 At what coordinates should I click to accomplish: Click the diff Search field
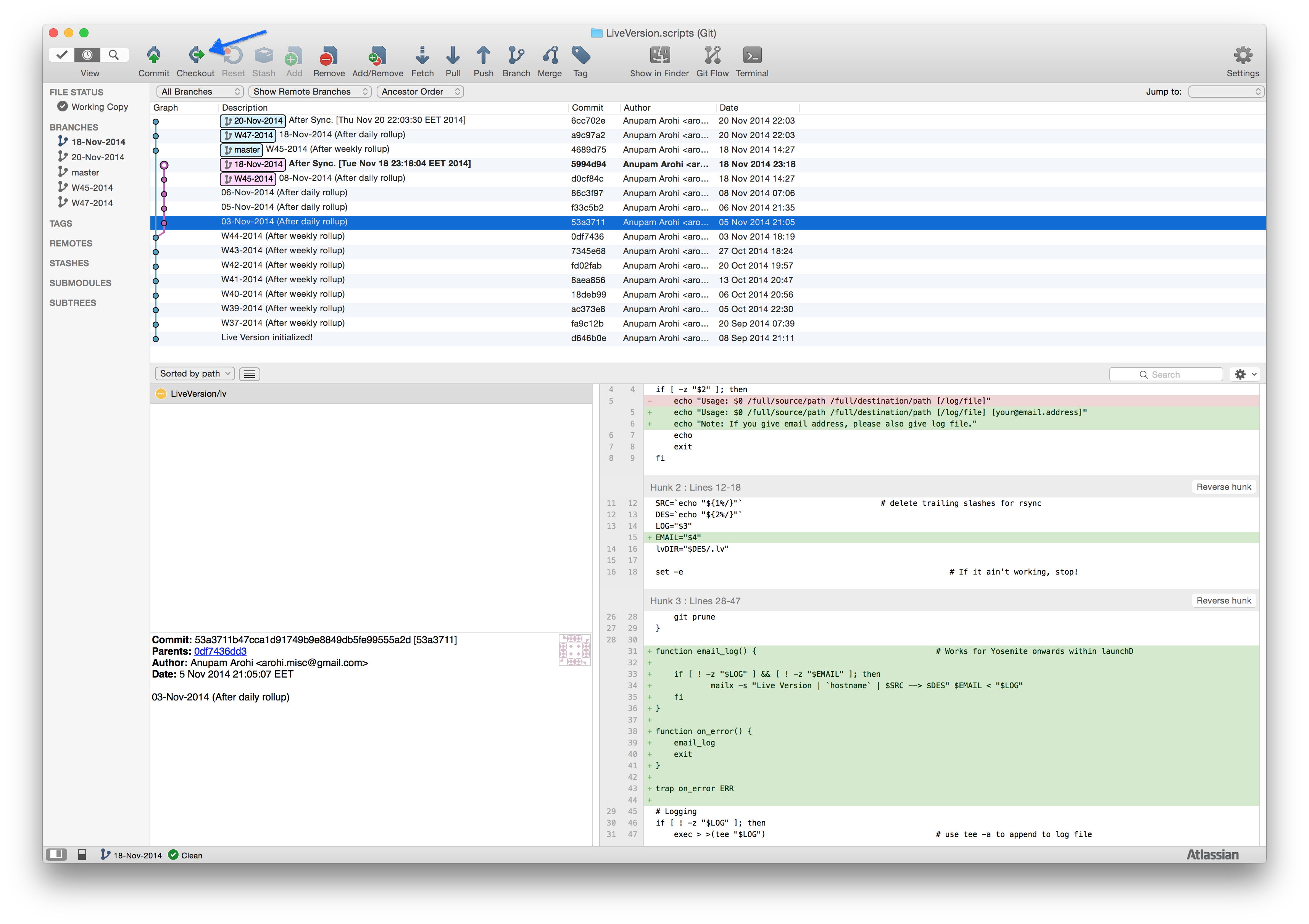coord(1166,375)
